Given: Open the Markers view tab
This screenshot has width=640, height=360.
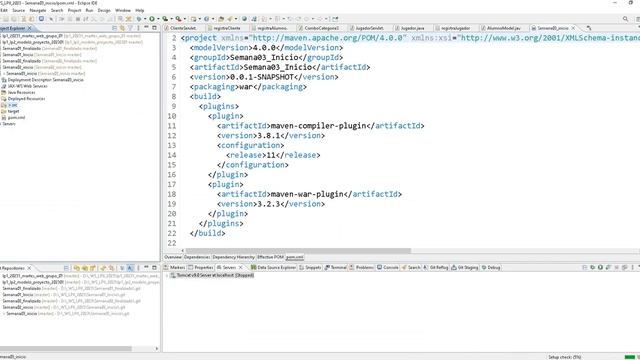Looking at the screenshot, I should tap(175, 267).
